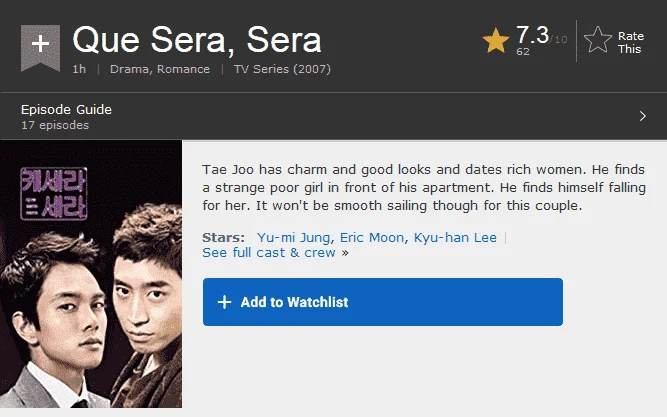667x417 pixels.
Task: Click the Add to Watchlist button
Action: coord(383,302)
